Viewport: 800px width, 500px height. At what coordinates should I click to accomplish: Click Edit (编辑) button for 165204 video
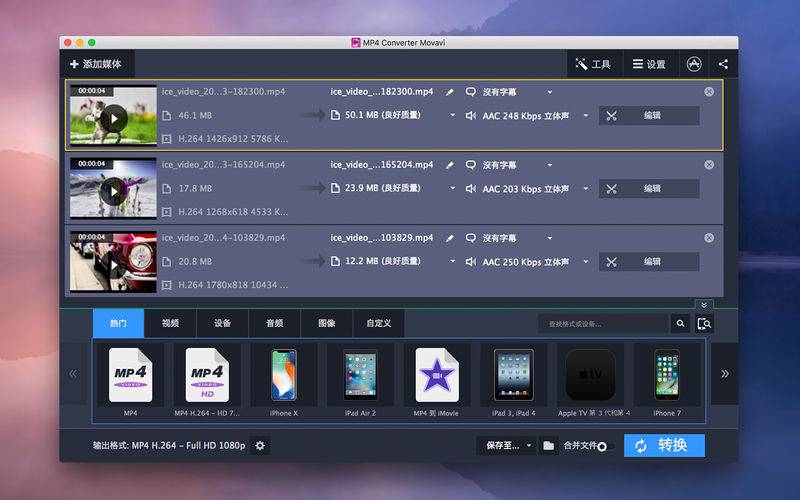pos(649,189)
